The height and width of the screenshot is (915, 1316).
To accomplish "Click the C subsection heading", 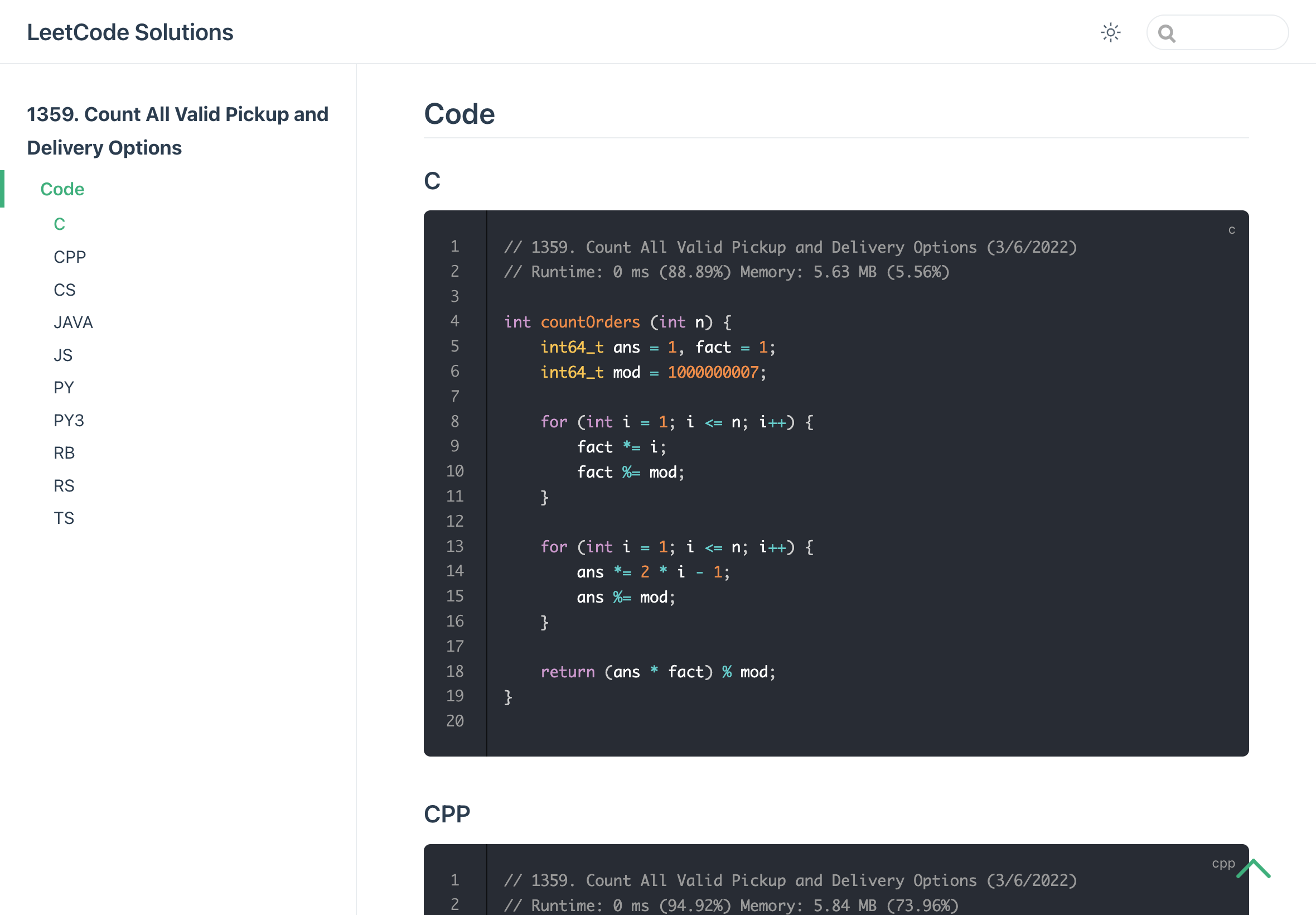I will point(432,181).
